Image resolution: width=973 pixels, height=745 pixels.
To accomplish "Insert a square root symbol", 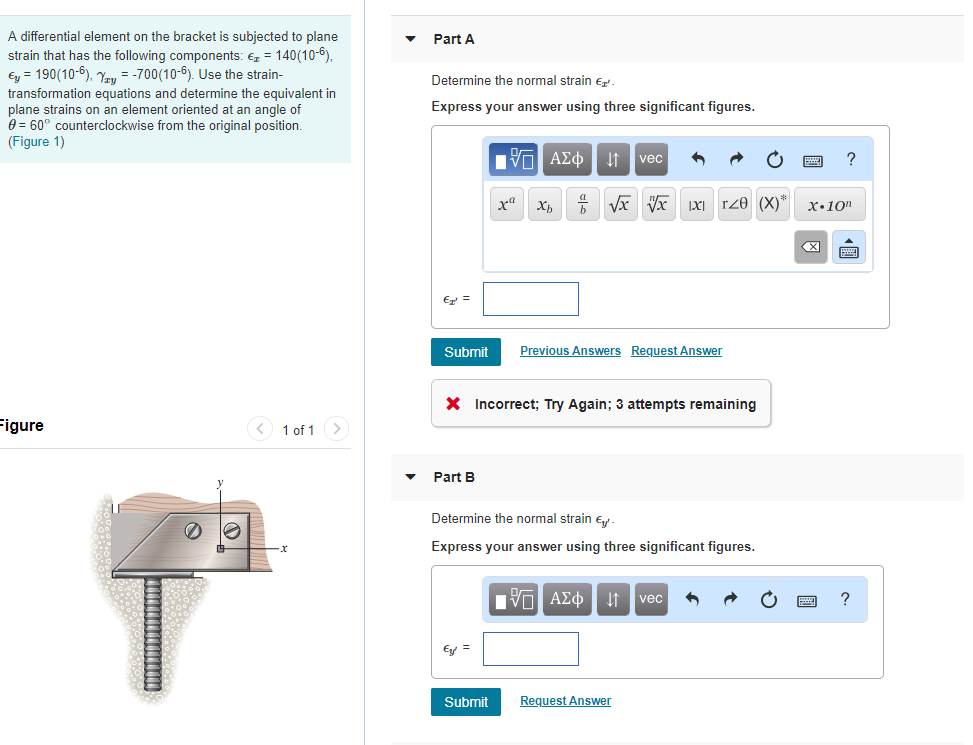I will [620, 203].
